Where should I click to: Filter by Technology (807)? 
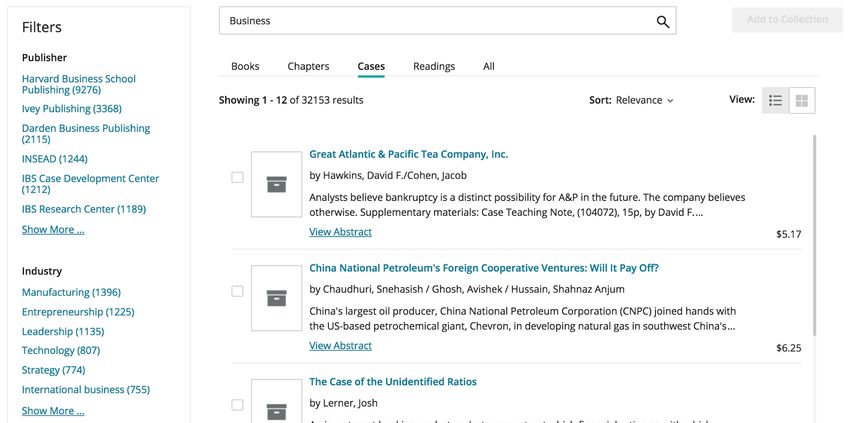tap(61, 350)
